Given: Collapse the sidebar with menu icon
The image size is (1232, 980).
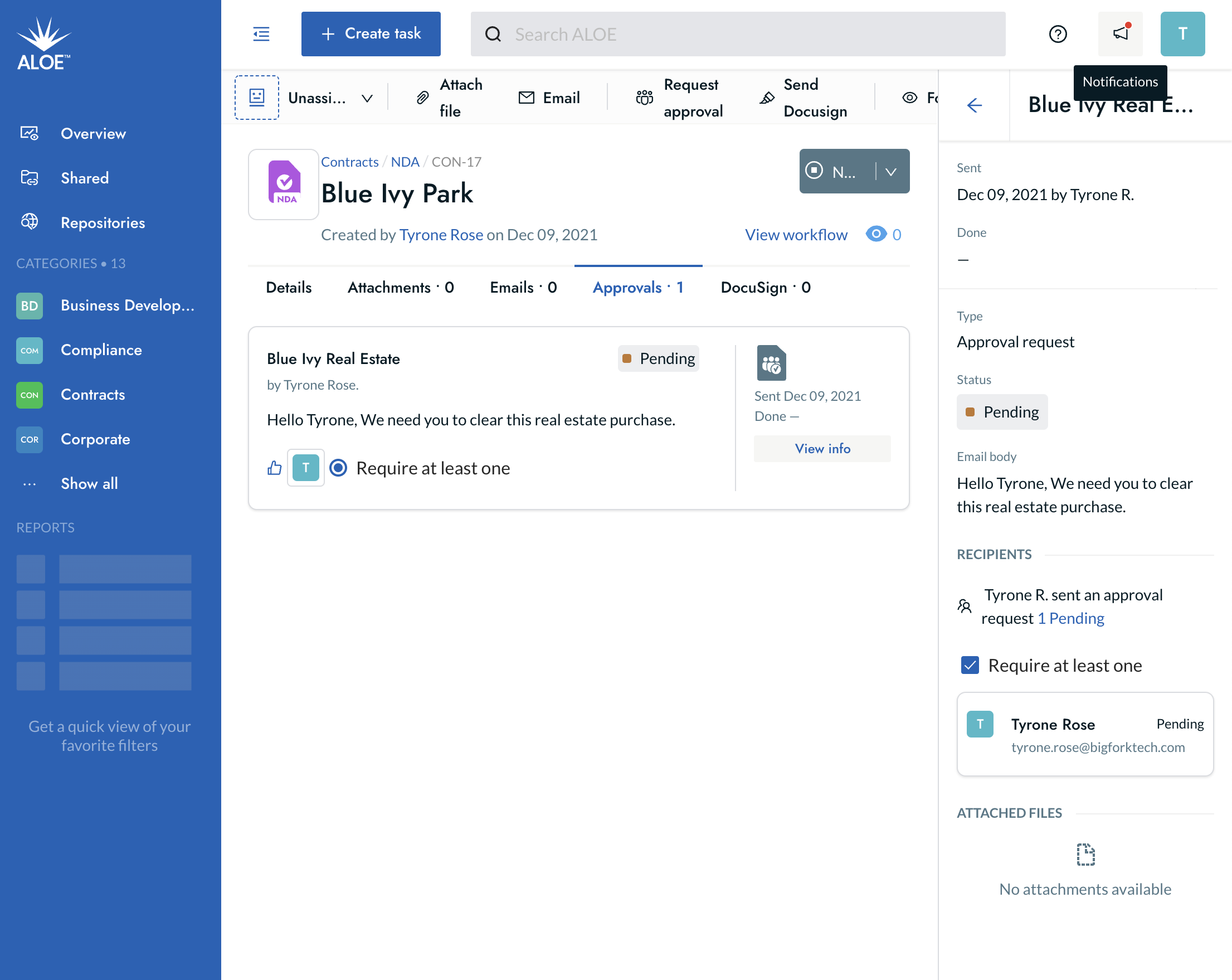Looking at the screenshot, I should click(261, 34).
